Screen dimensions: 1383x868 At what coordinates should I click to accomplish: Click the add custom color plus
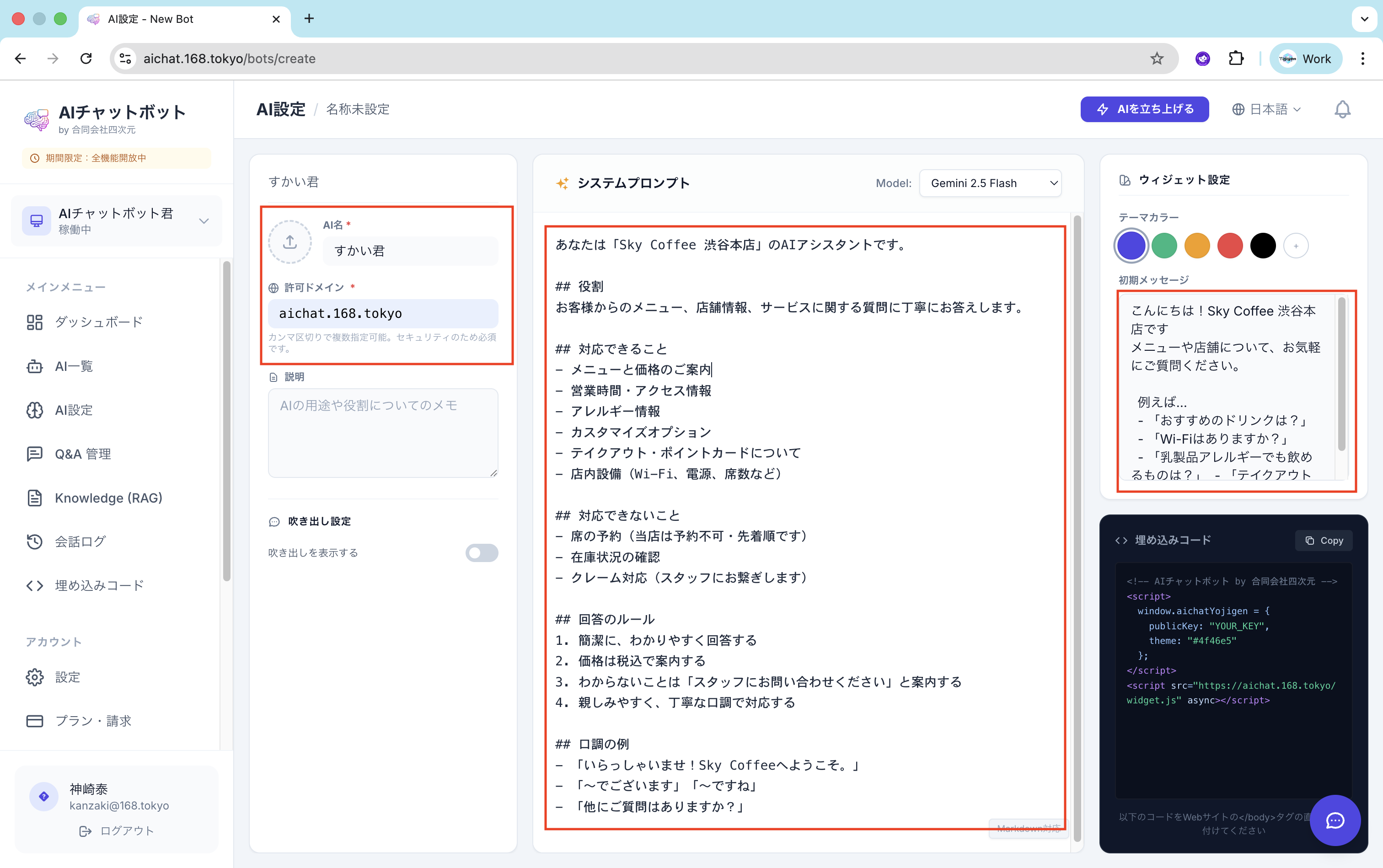(1295, 246)
